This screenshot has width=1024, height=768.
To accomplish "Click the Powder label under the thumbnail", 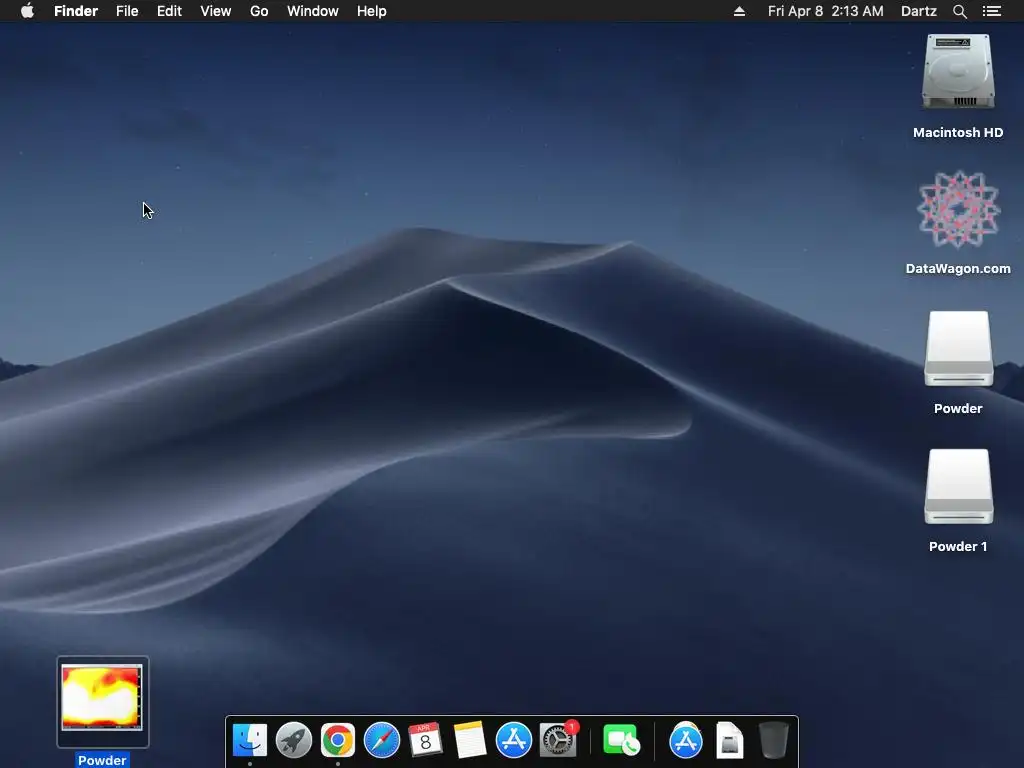I will coord(102,760).
